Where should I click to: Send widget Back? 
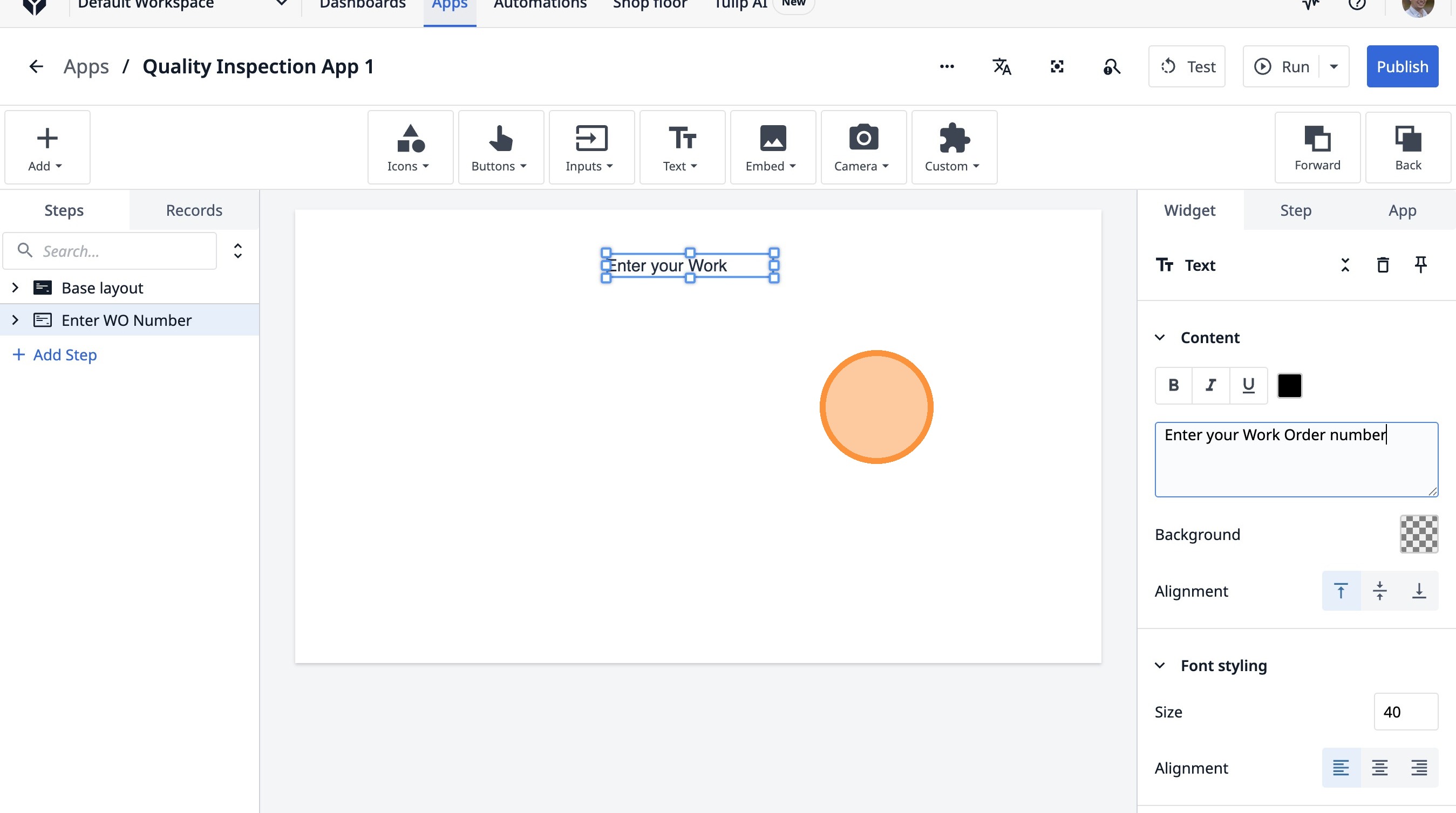1407,147
